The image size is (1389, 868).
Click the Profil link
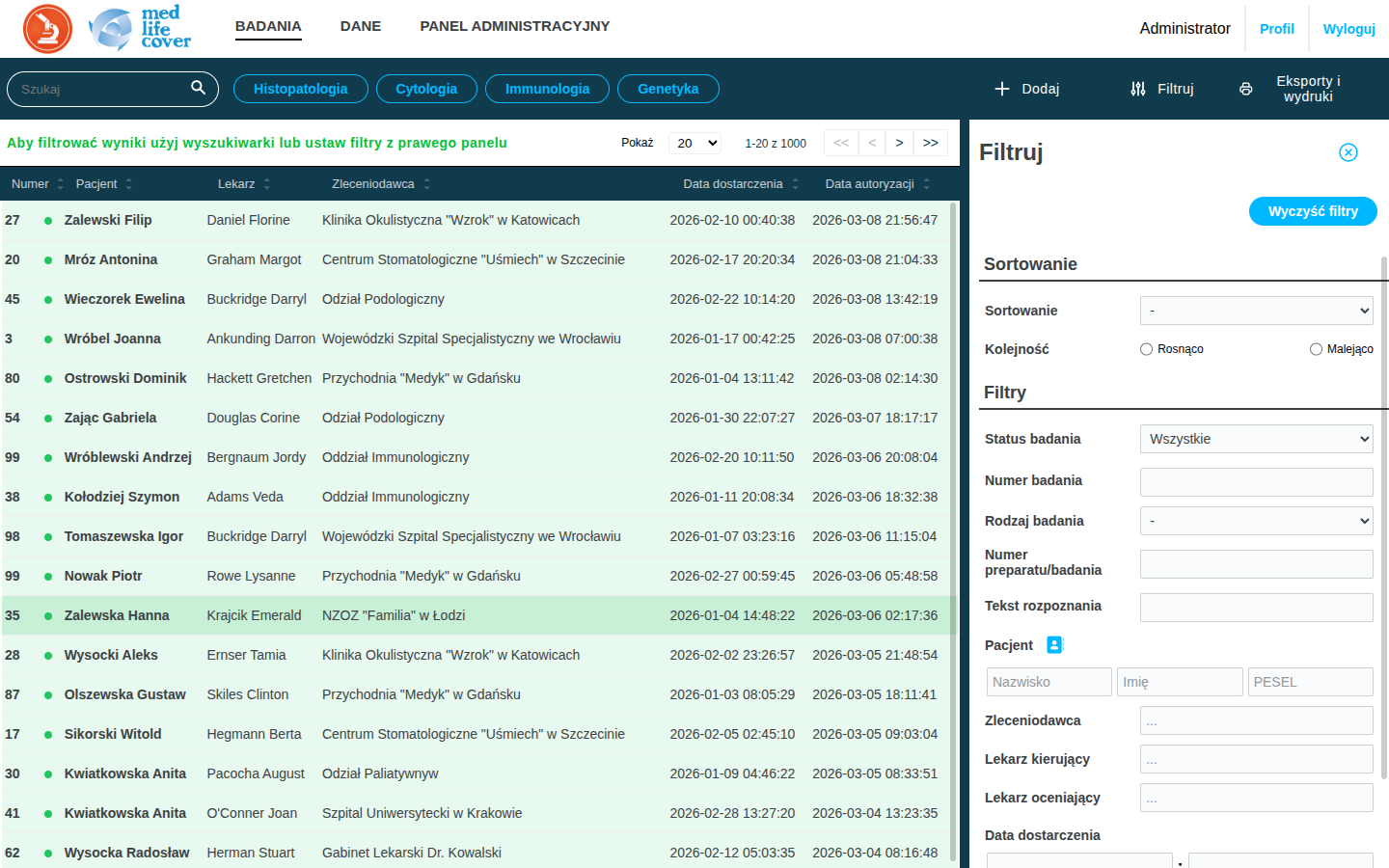pyautogui.click(x=1277, y=29)
